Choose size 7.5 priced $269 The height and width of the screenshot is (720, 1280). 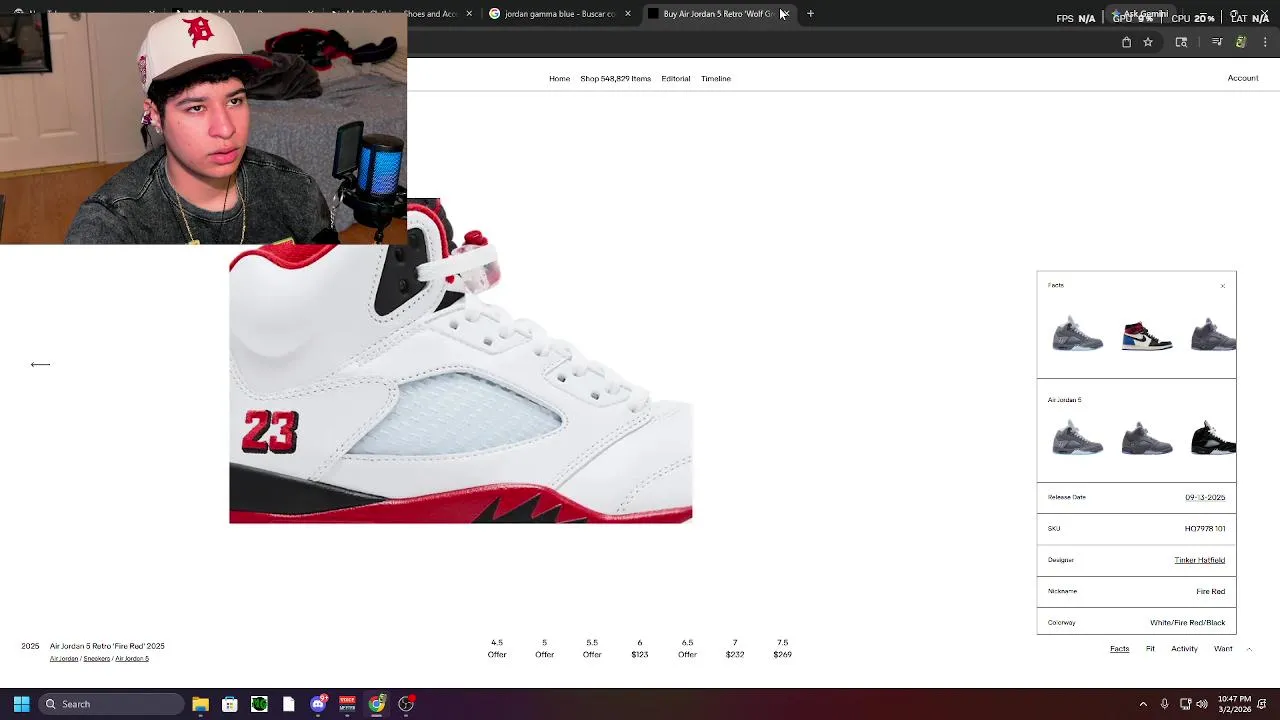tap(782, 648)
